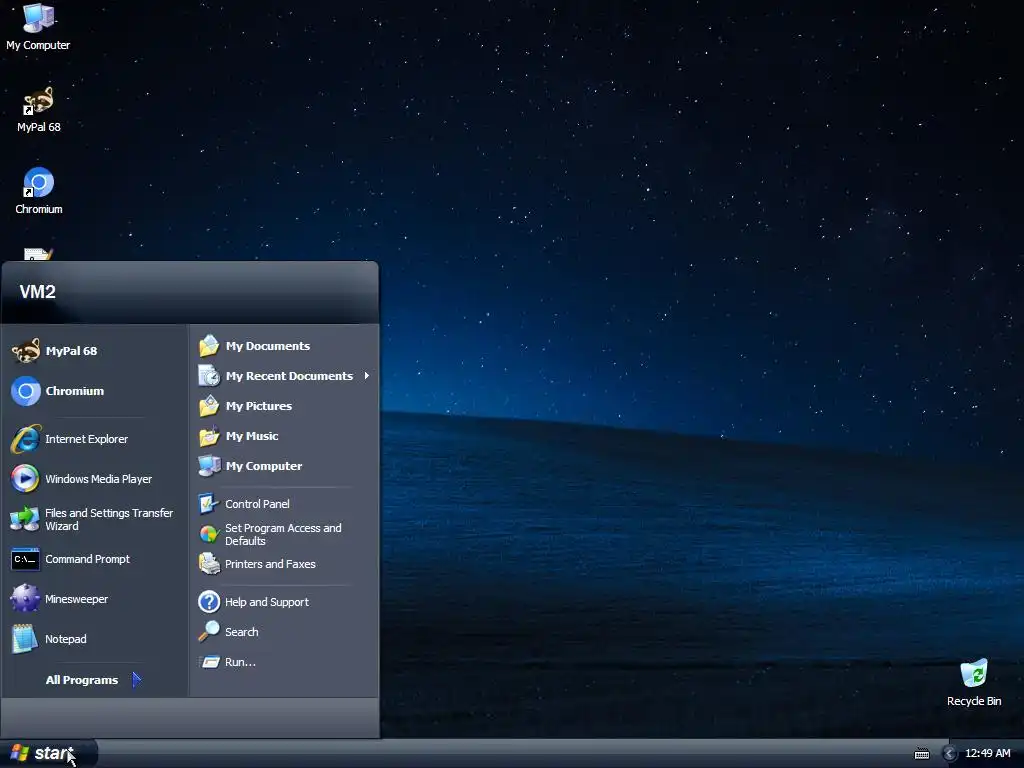Click the on-screen keyboard tray icon
This screenshot has height=768, width=1024.
coord(921,754)
